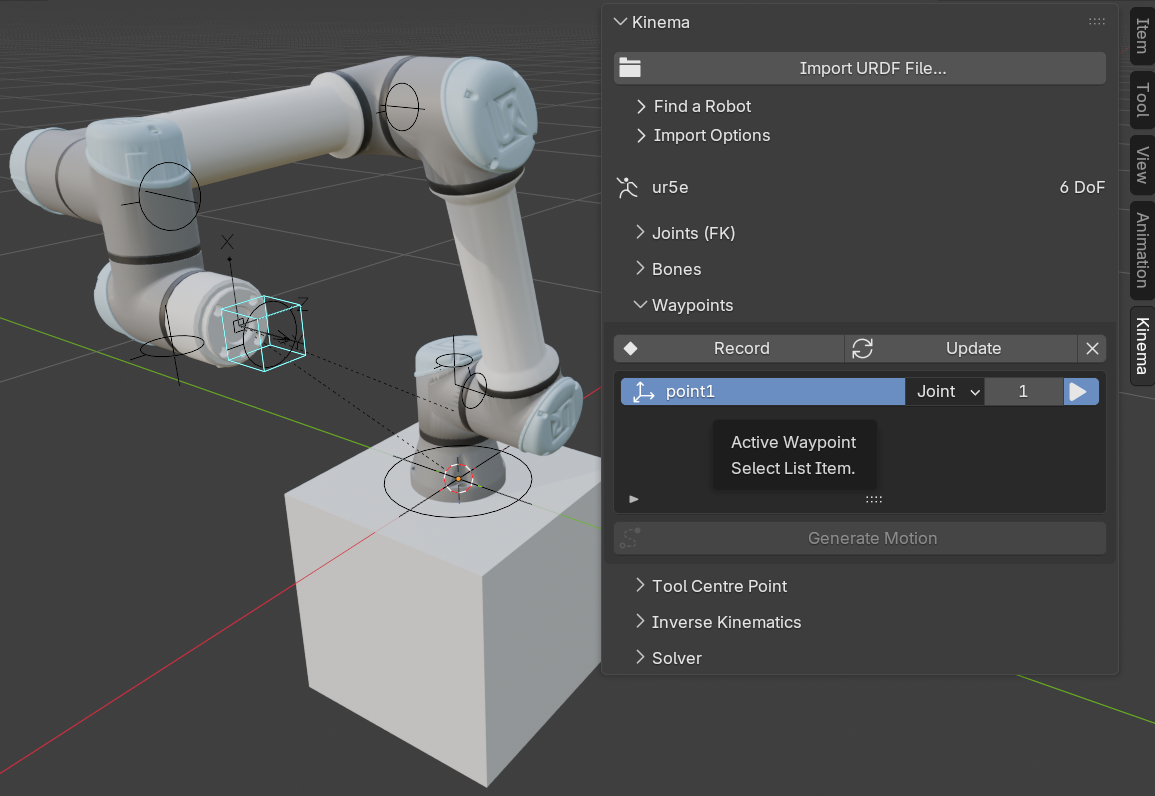The height and width of the screenshot is (796, 1155).
Task: Expand the Tool Centre Point section
Action: click(712, 586)
